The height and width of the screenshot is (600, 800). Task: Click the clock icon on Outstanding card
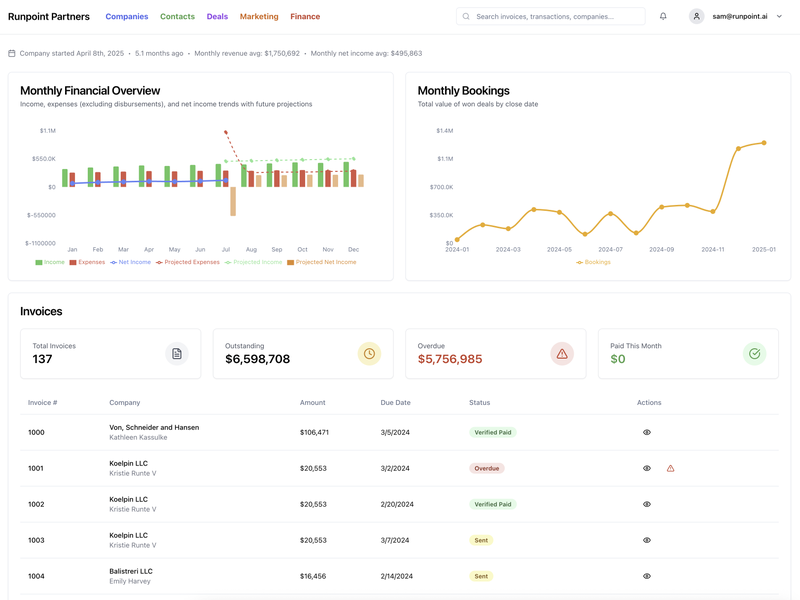[369, 354]
